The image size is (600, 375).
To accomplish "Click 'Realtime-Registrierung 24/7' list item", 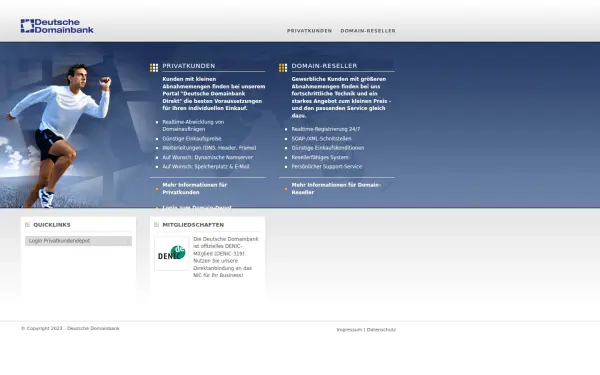I will coord(326,129).
